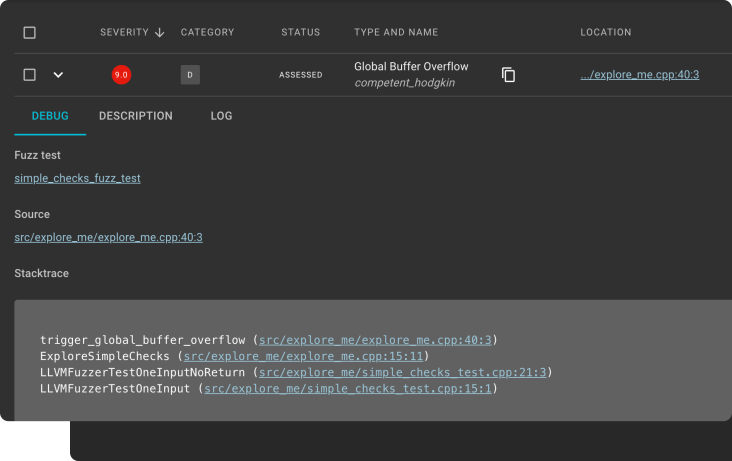The image size is (732, 461).
Task: Open ExploreSimpleChecks frame link explore_me.cpp:15:11
Action: click(304, 356)
